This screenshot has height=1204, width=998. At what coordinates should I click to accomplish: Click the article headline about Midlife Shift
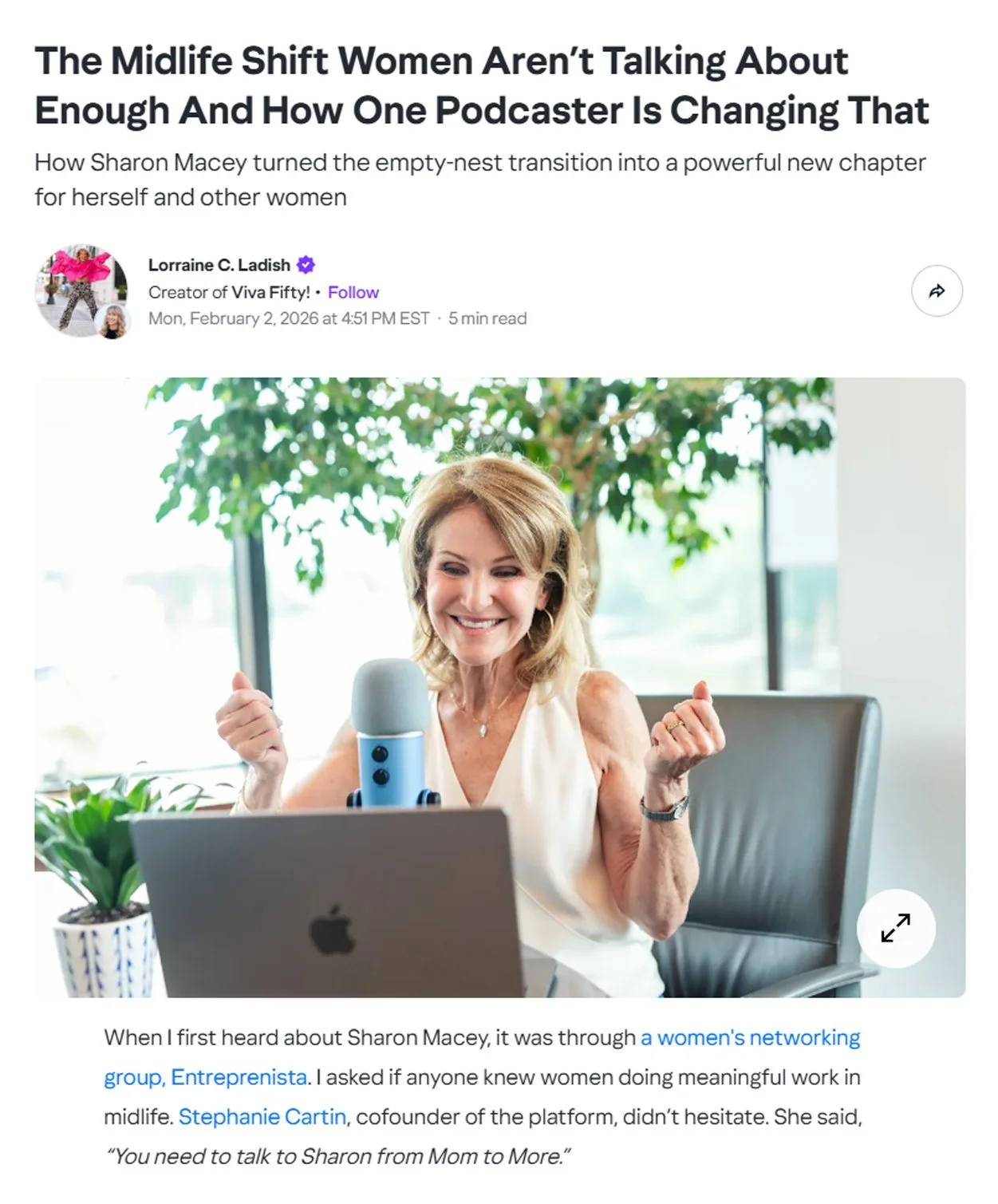tap(482, 85)
